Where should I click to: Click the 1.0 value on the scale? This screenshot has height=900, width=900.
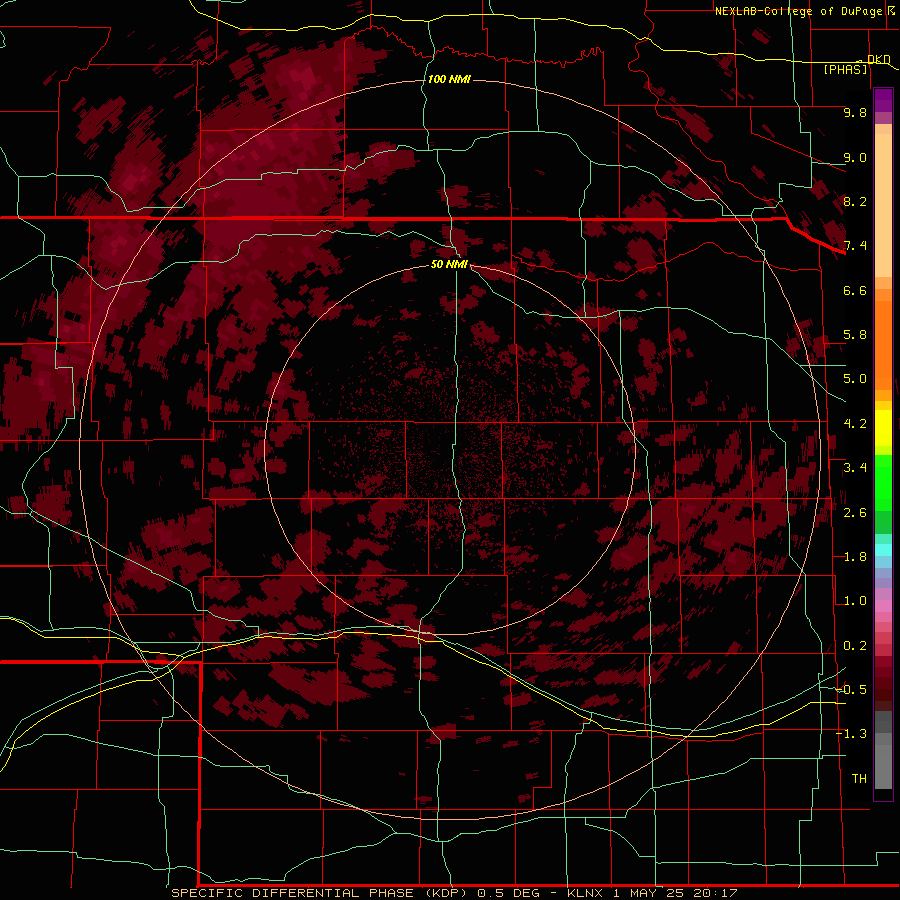855,601
